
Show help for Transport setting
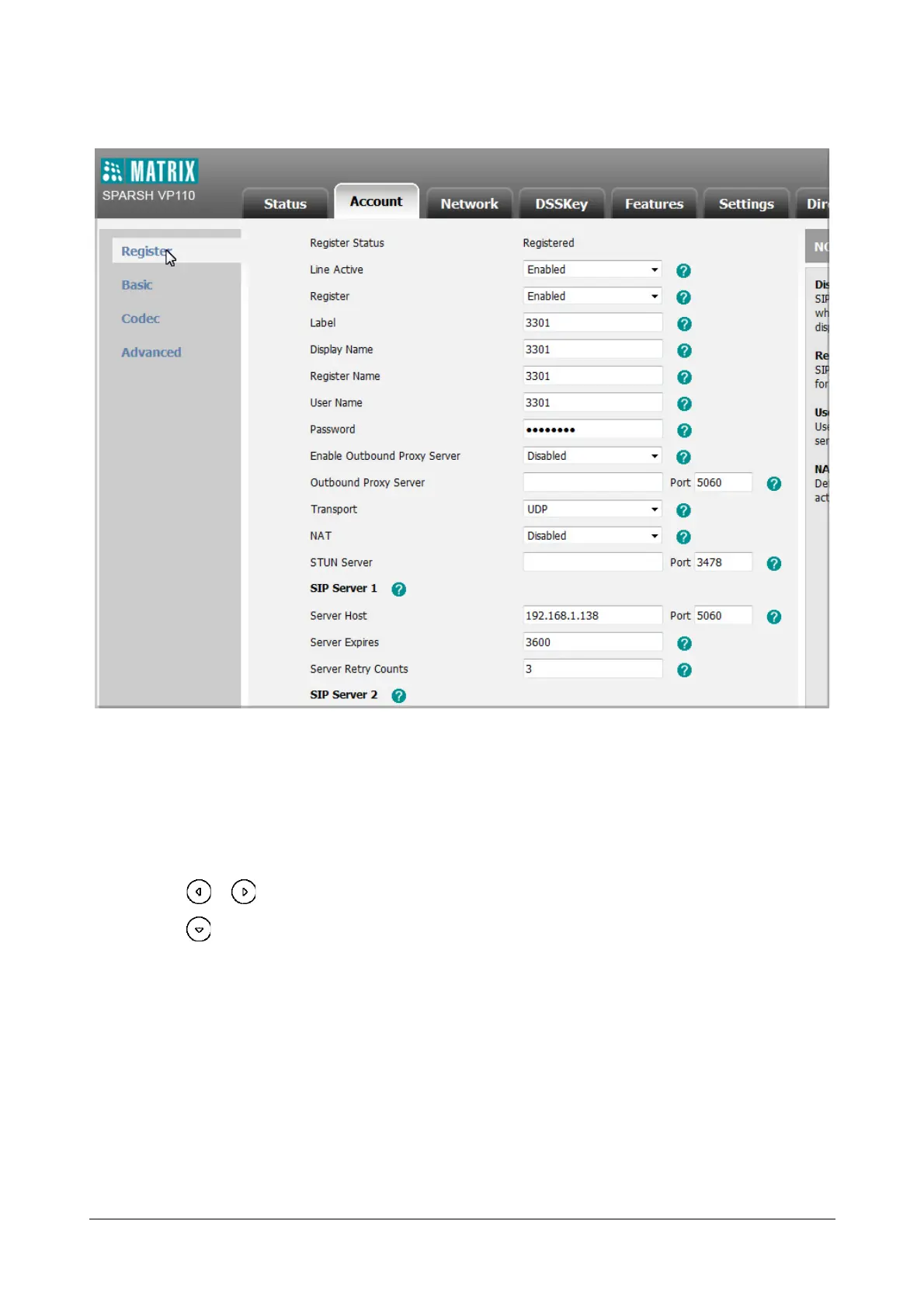click(683, 510)
